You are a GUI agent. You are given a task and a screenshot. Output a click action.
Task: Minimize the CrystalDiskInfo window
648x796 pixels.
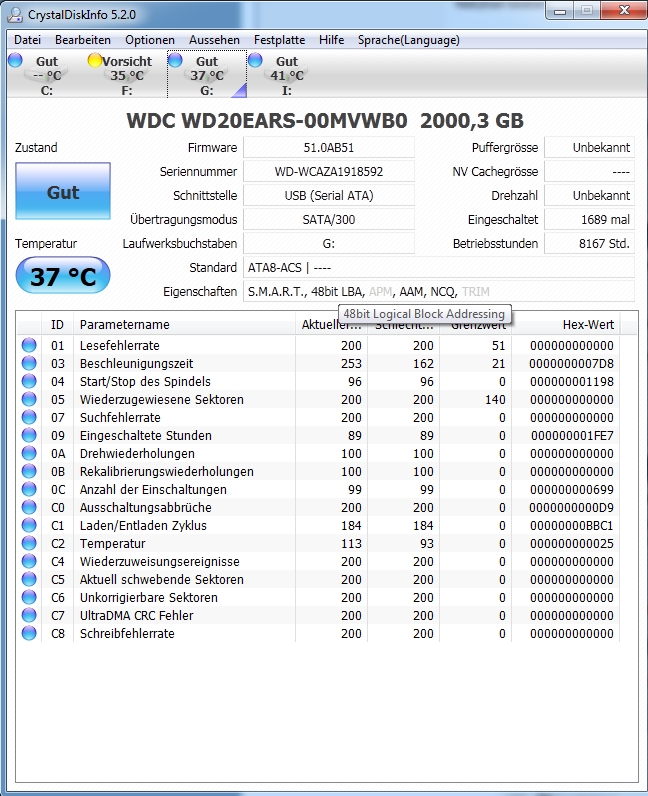pyautogui.click(x=560, y=11)
